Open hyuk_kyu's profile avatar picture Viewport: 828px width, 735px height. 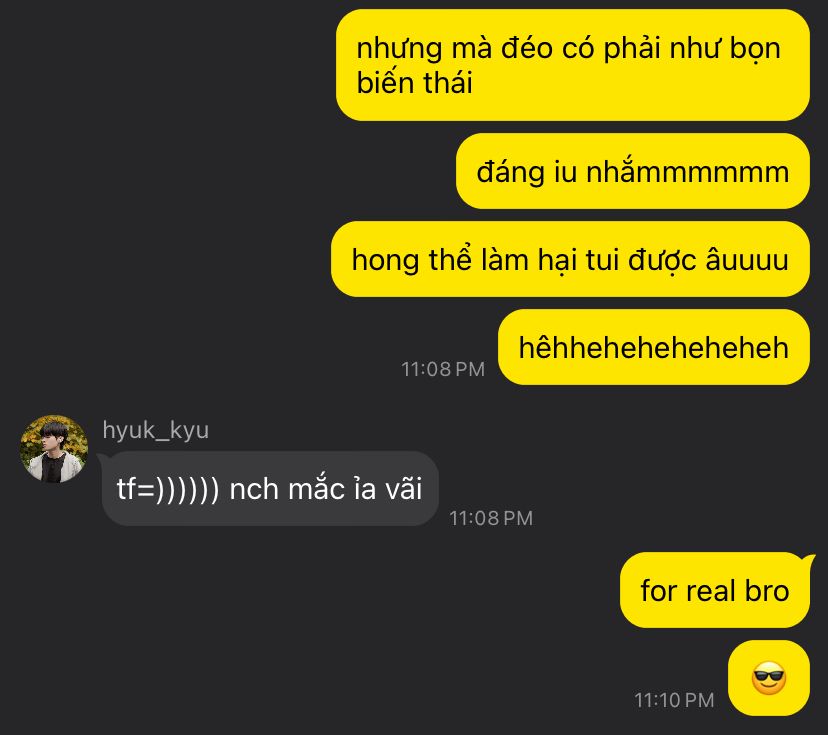[x=54, y=449]
